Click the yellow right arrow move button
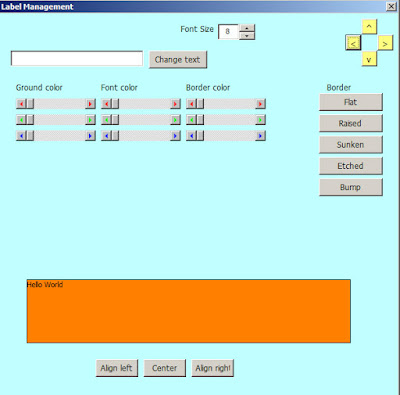This screenshot has width=400, height=395. click(385, 43)
